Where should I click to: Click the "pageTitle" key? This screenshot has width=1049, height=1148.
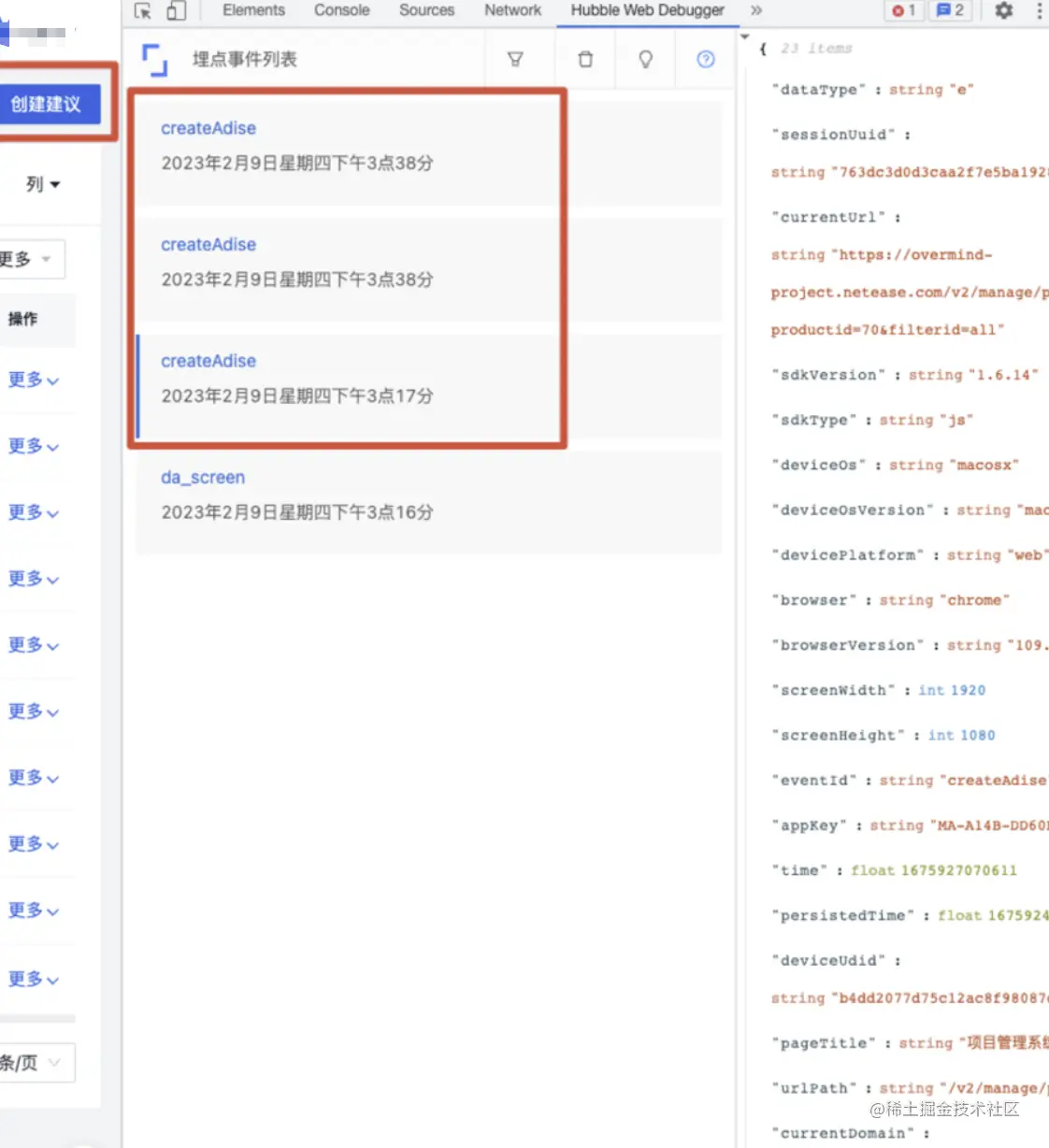825,1043
